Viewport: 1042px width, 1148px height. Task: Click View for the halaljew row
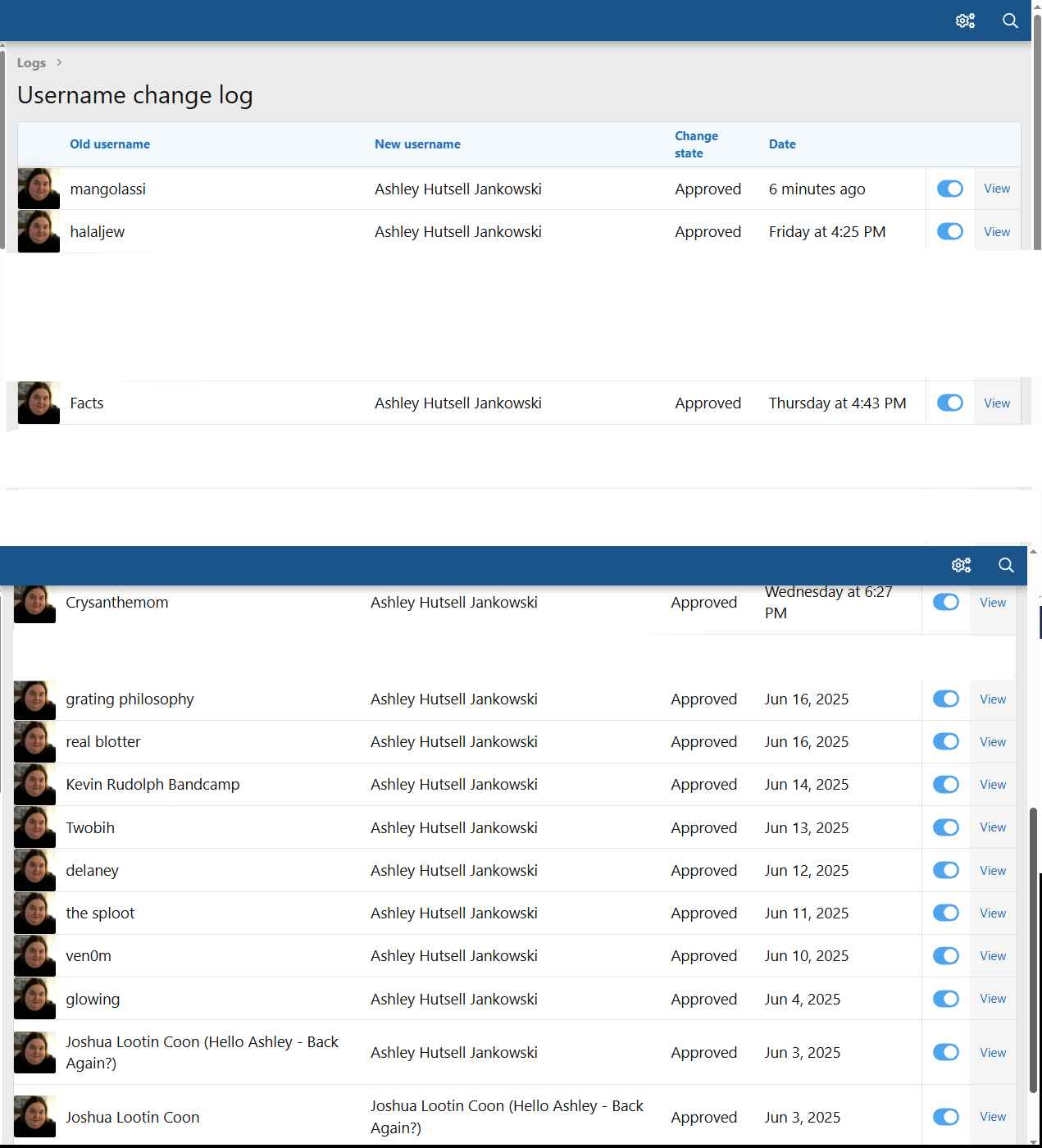tap(997, 232)
